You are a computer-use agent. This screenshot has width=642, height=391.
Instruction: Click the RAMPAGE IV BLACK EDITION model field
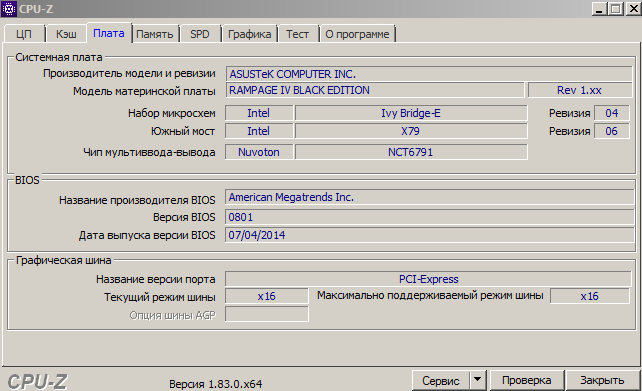click(375, 90)
